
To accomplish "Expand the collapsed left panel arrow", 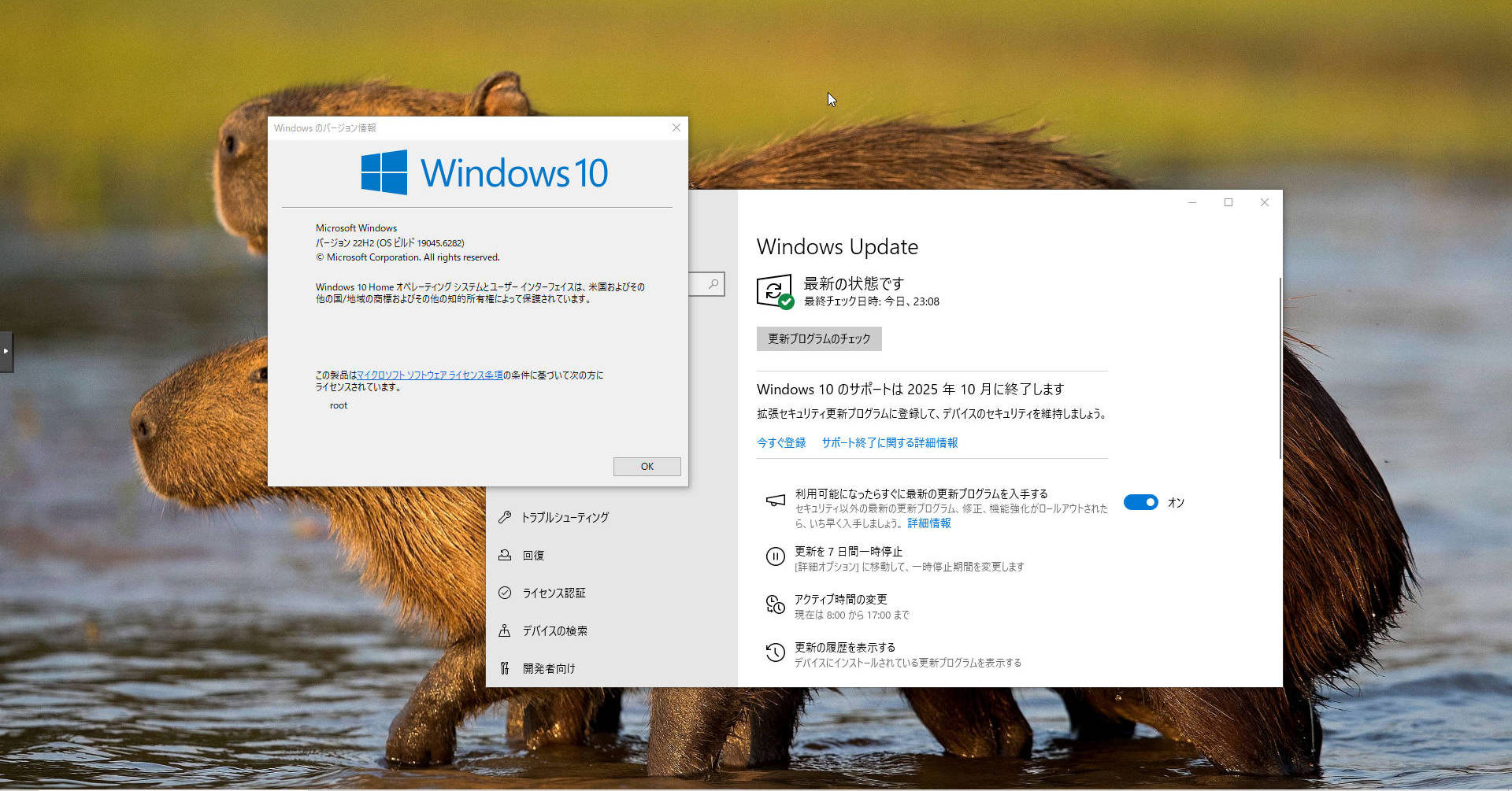I will click(6, 352).
